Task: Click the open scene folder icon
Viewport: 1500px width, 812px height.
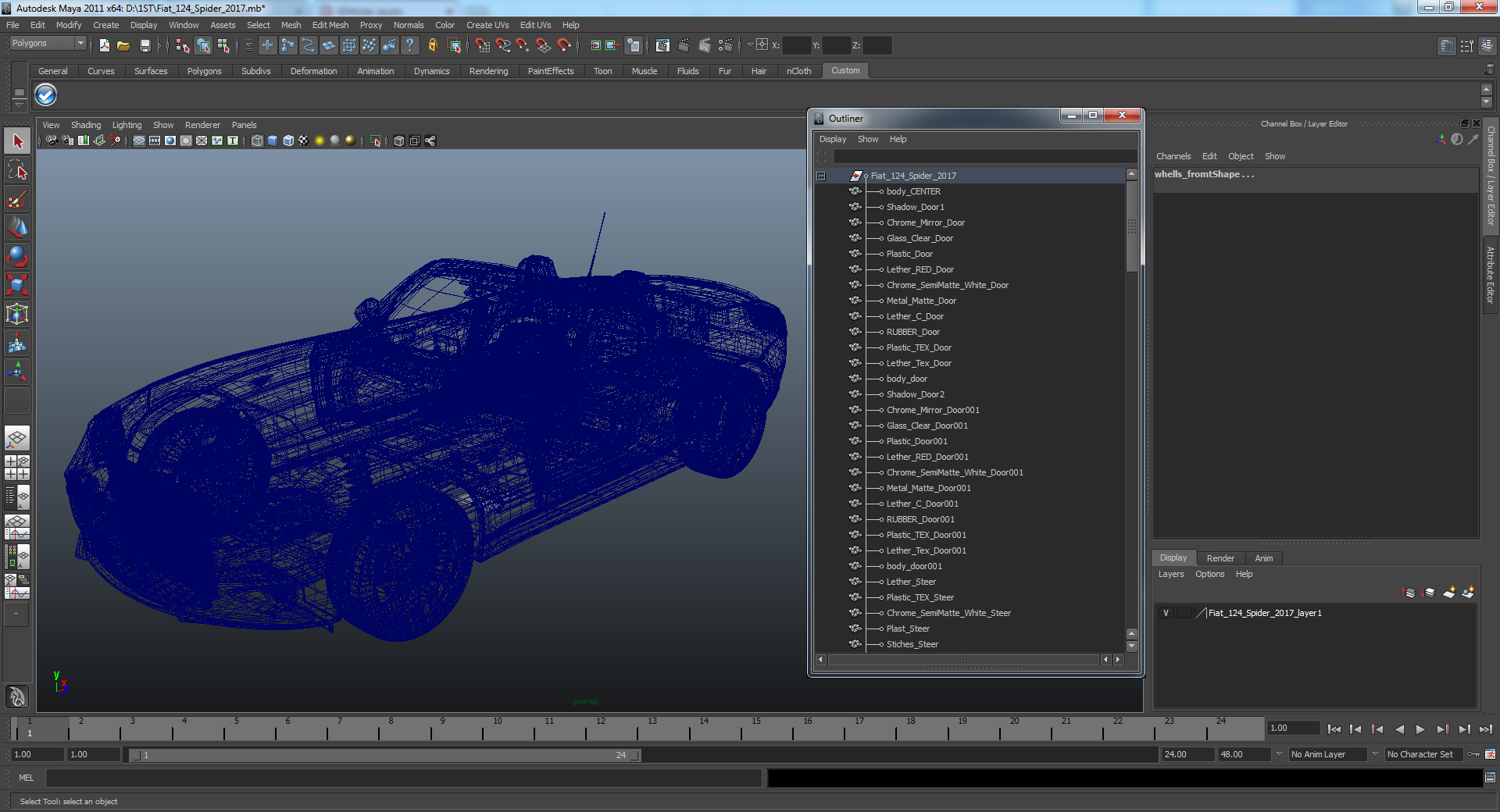Action: point(123,45)
